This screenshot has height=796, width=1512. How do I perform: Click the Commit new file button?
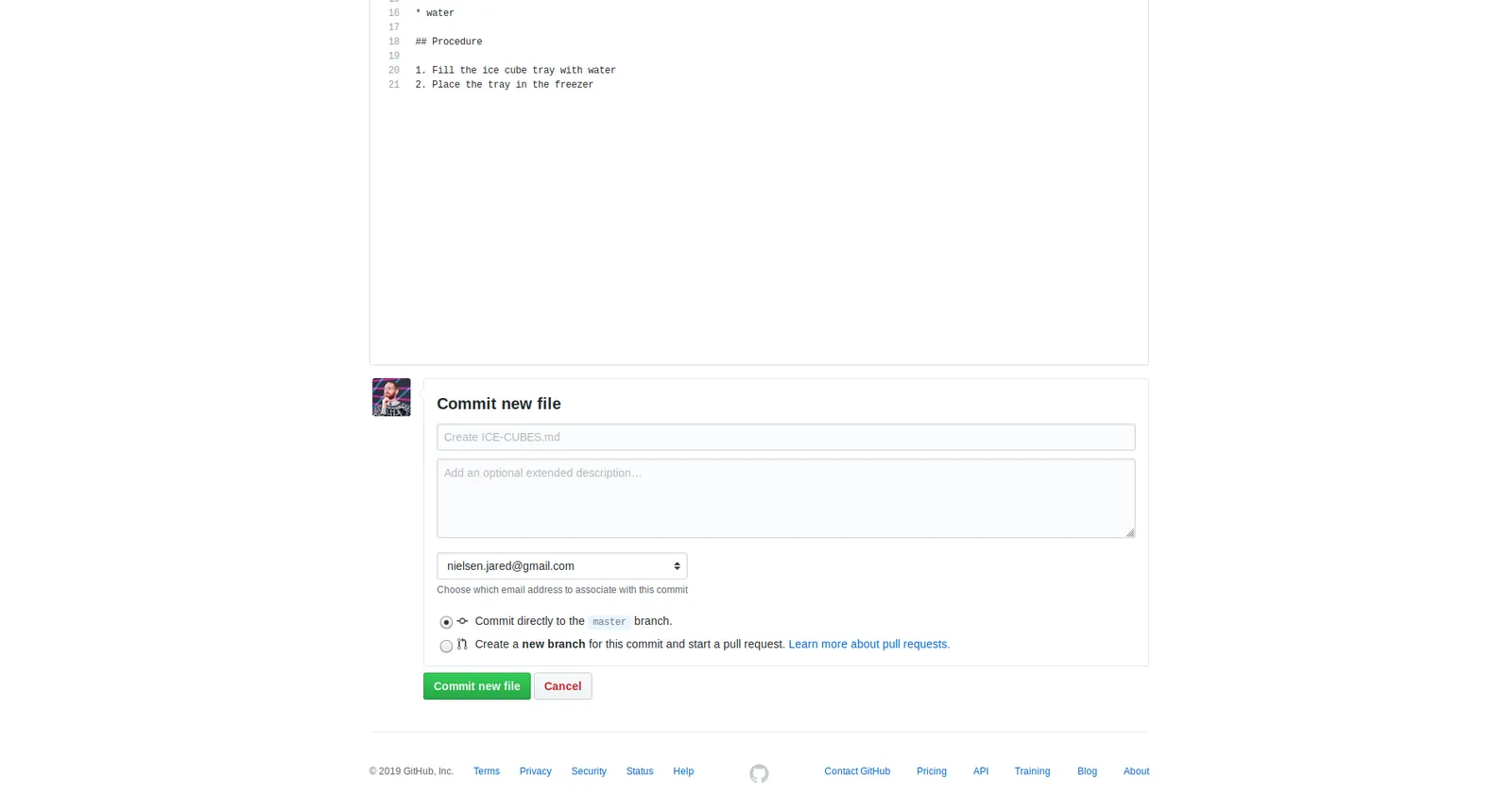click(x=476, y=686)
